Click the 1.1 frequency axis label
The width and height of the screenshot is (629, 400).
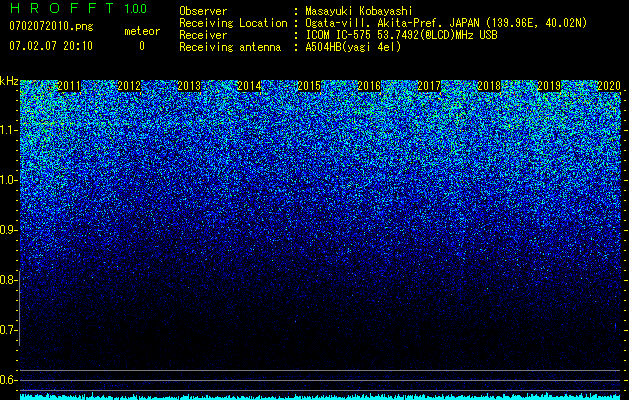[8, 130]
